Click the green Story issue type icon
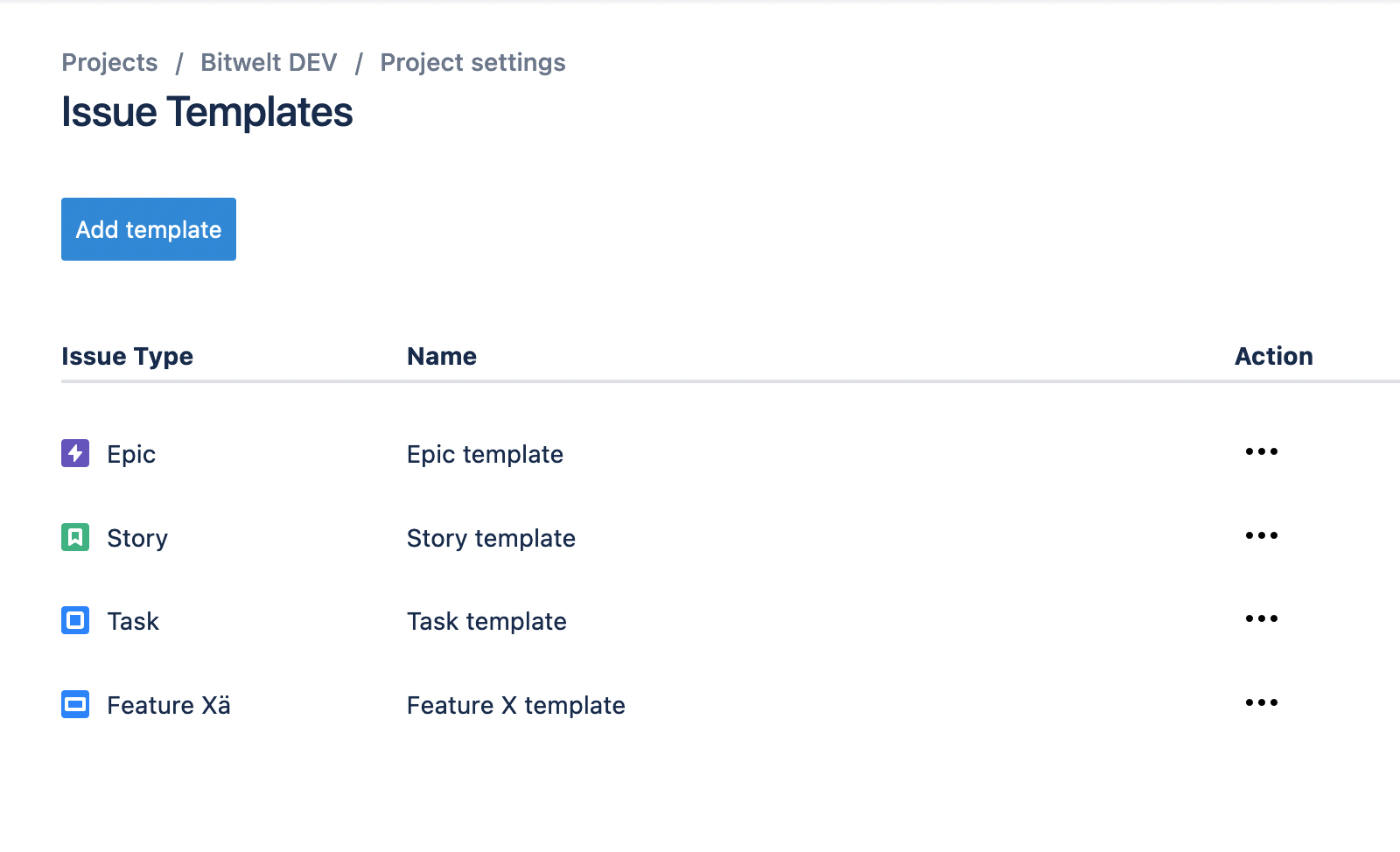This screenshot has width=1400, height=852. point(74,537)
